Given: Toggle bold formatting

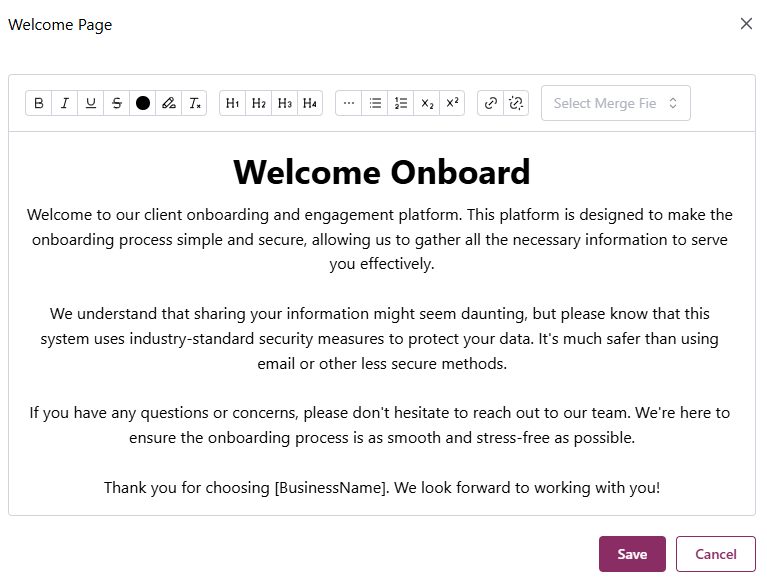Looking at the screenshot, I should point(39,103).
